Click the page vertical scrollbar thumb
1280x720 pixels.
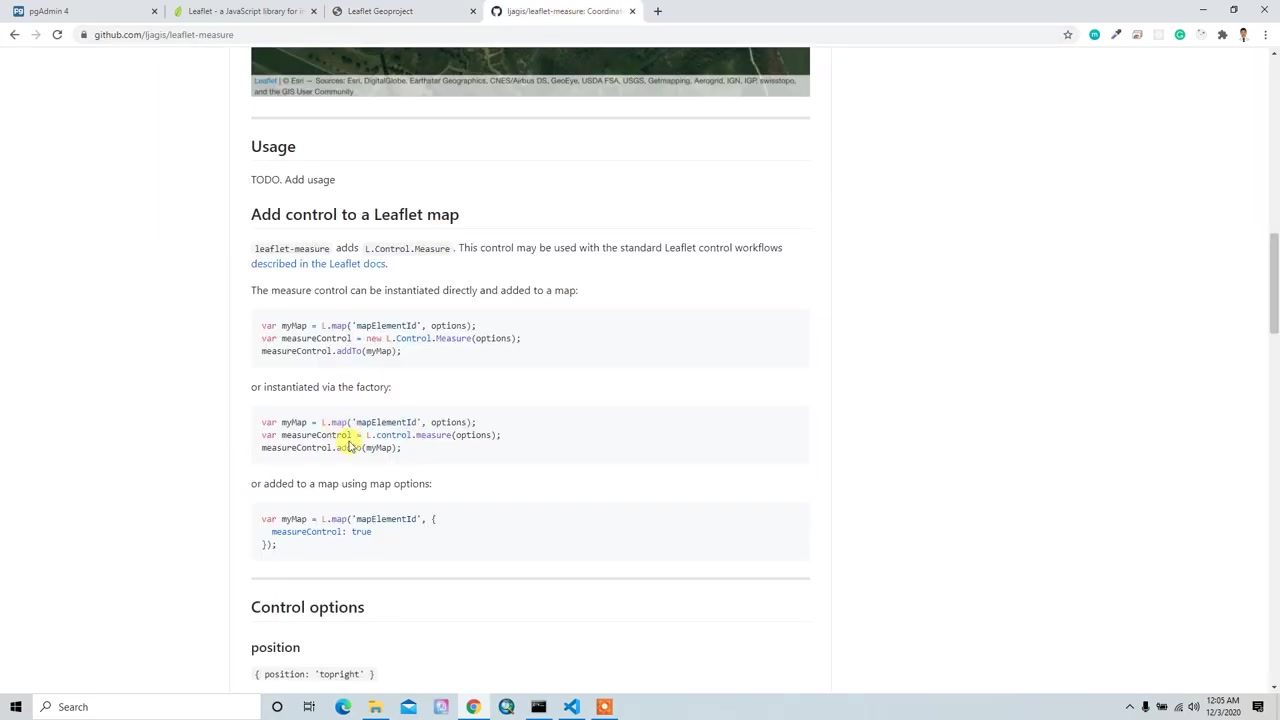(1273, 284)
